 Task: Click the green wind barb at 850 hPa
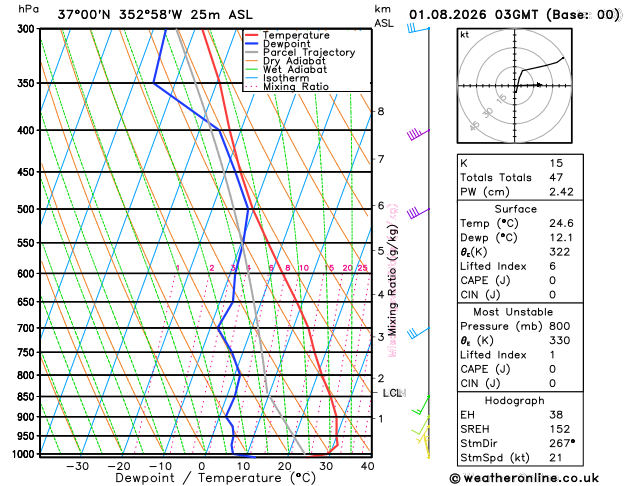point(421,405)
